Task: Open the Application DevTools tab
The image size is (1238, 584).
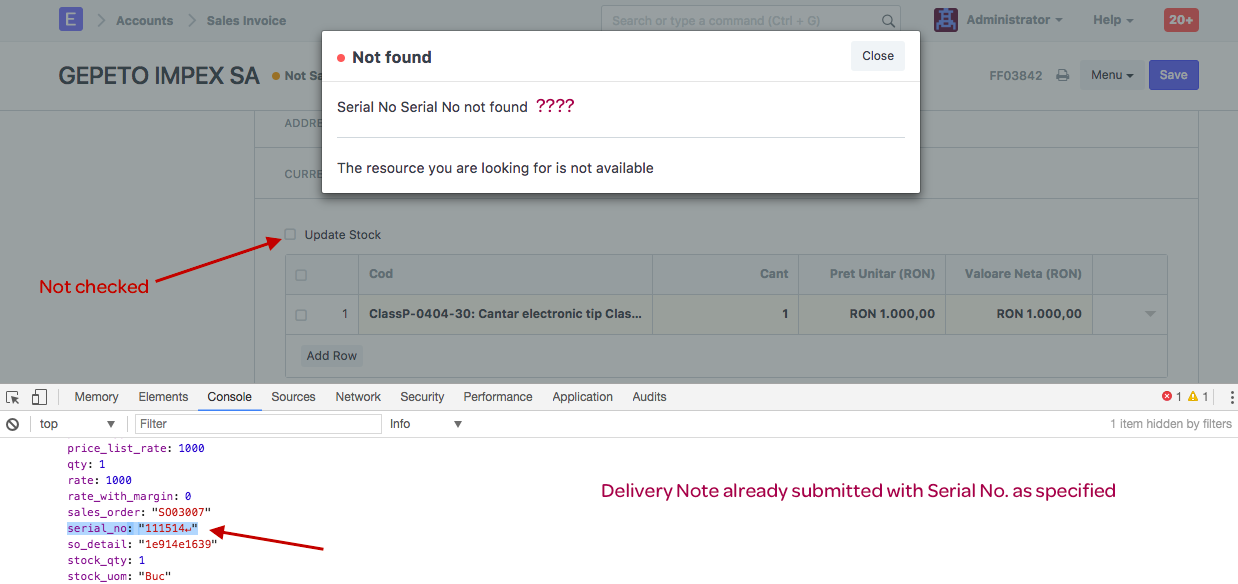Action: point(582,397)
